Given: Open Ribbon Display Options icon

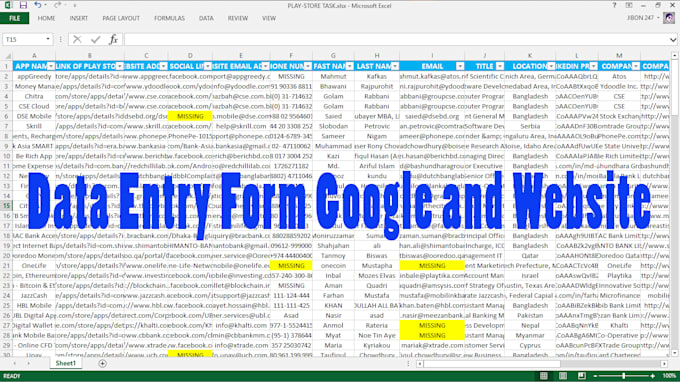Looking at the screenshot, I should (x=629, y=5).
